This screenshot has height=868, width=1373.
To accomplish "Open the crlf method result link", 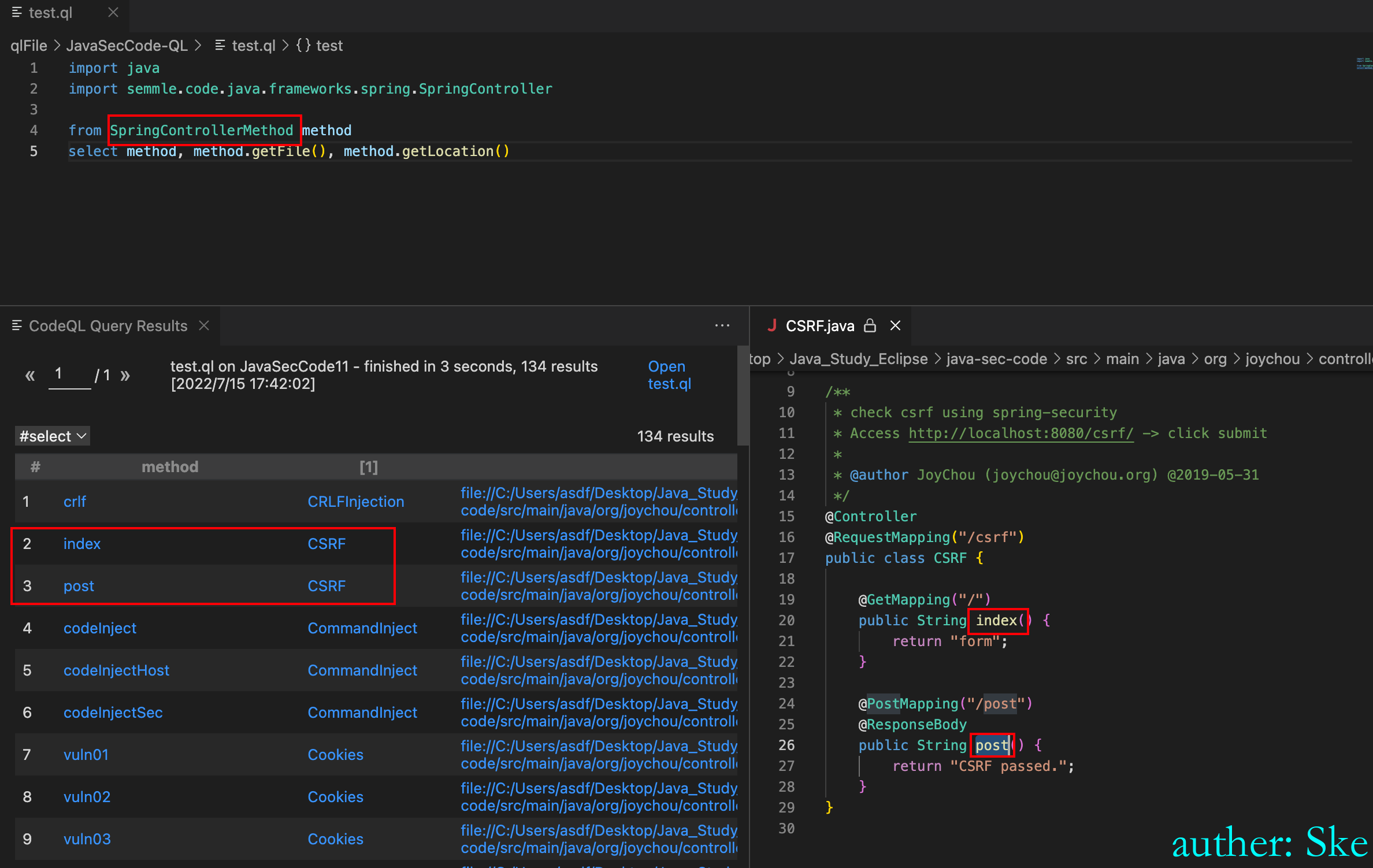I will click(75, 502).
